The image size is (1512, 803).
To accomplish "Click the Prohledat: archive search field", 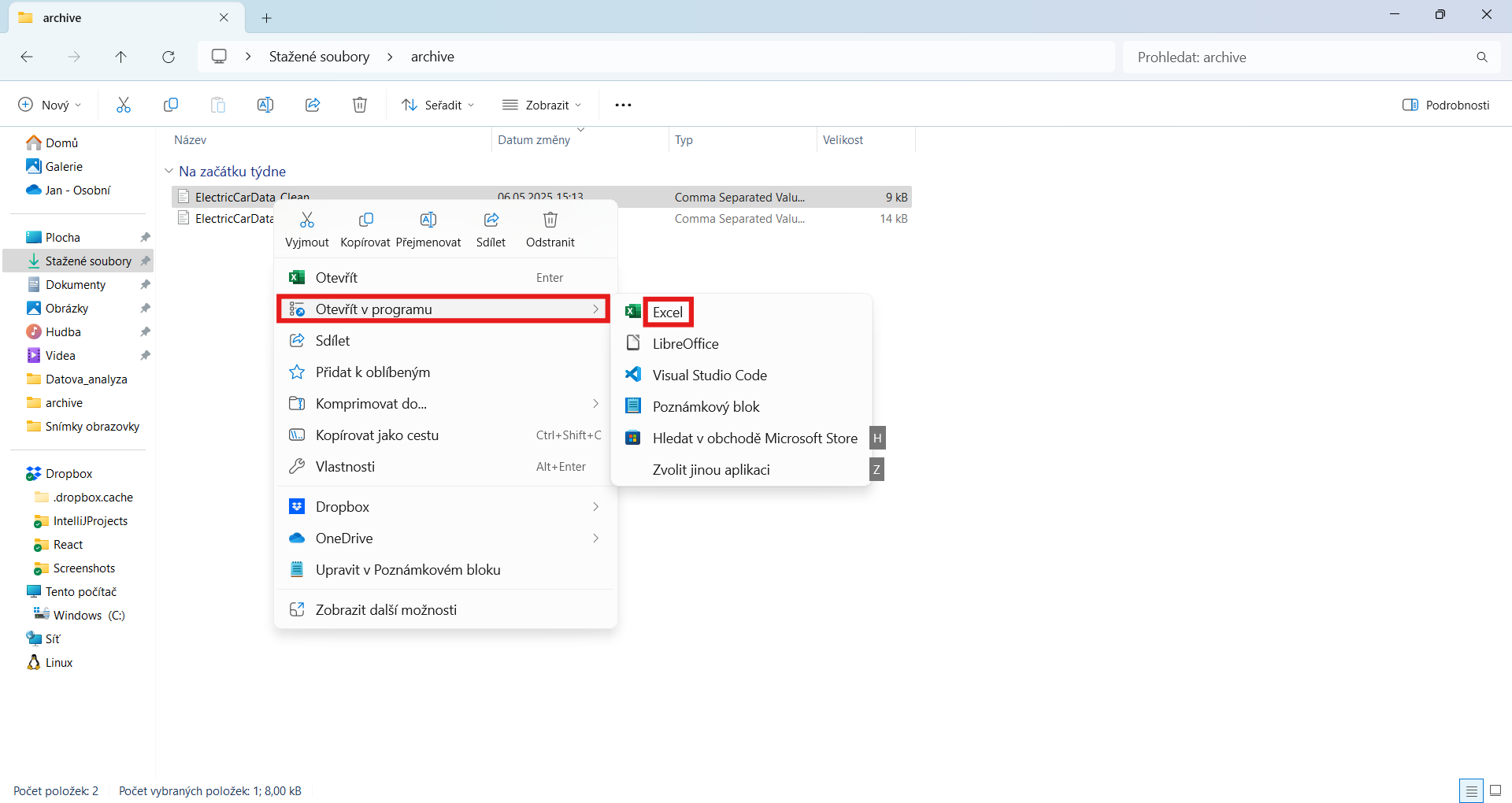I will (1299, 57).
